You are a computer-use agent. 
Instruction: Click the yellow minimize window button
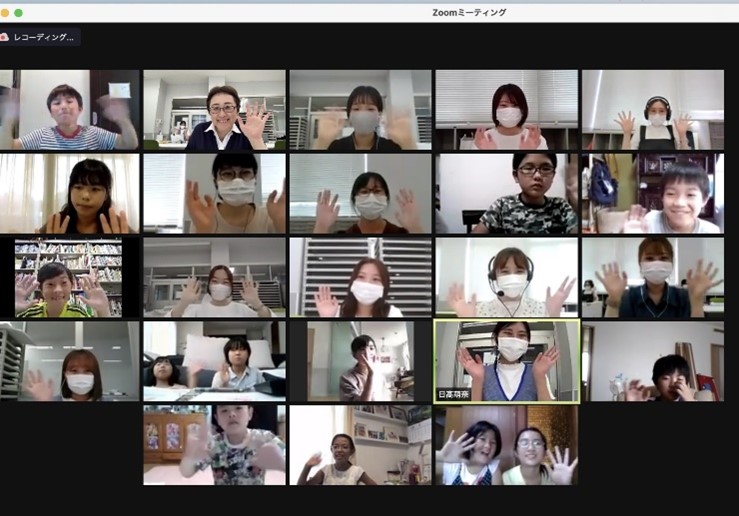tap(4, 12)
